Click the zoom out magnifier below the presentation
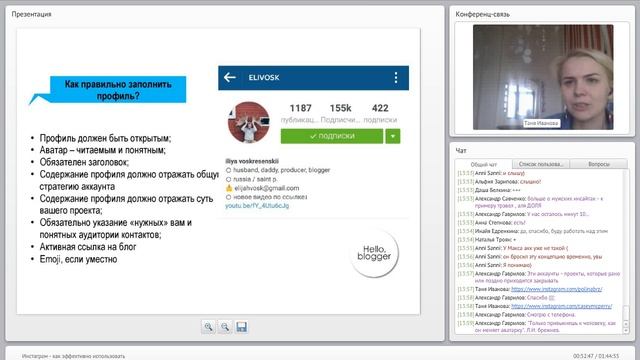Image resolution: width=640 pixels, height=360 pixels. point(225,327)
